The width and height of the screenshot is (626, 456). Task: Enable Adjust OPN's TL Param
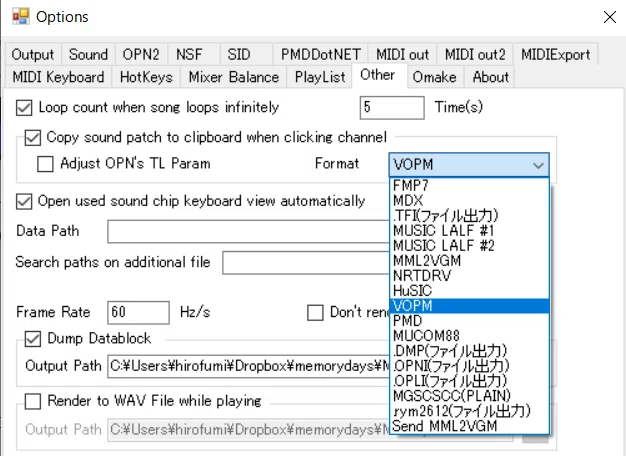(45, 164)
